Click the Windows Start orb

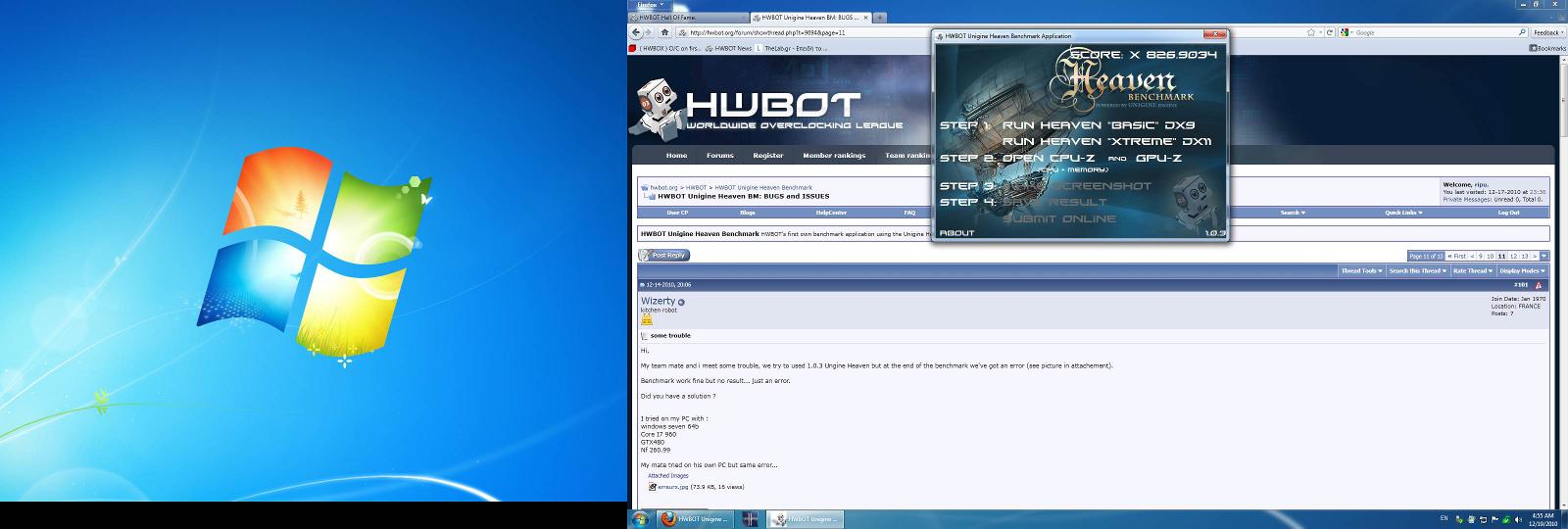640,519
